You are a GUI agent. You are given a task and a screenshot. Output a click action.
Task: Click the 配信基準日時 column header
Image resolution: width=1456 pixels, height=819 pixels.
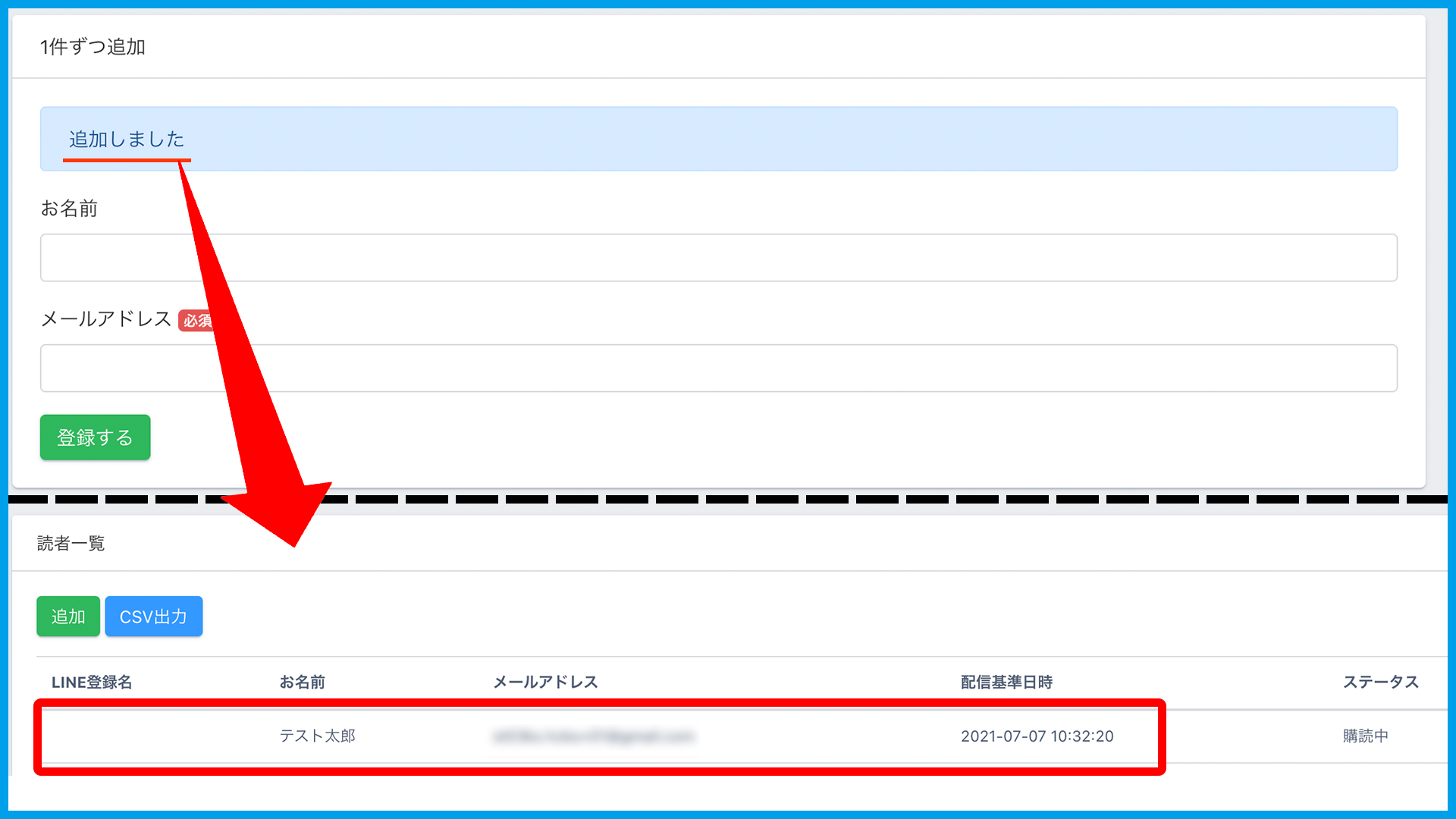coord(1006,682)
